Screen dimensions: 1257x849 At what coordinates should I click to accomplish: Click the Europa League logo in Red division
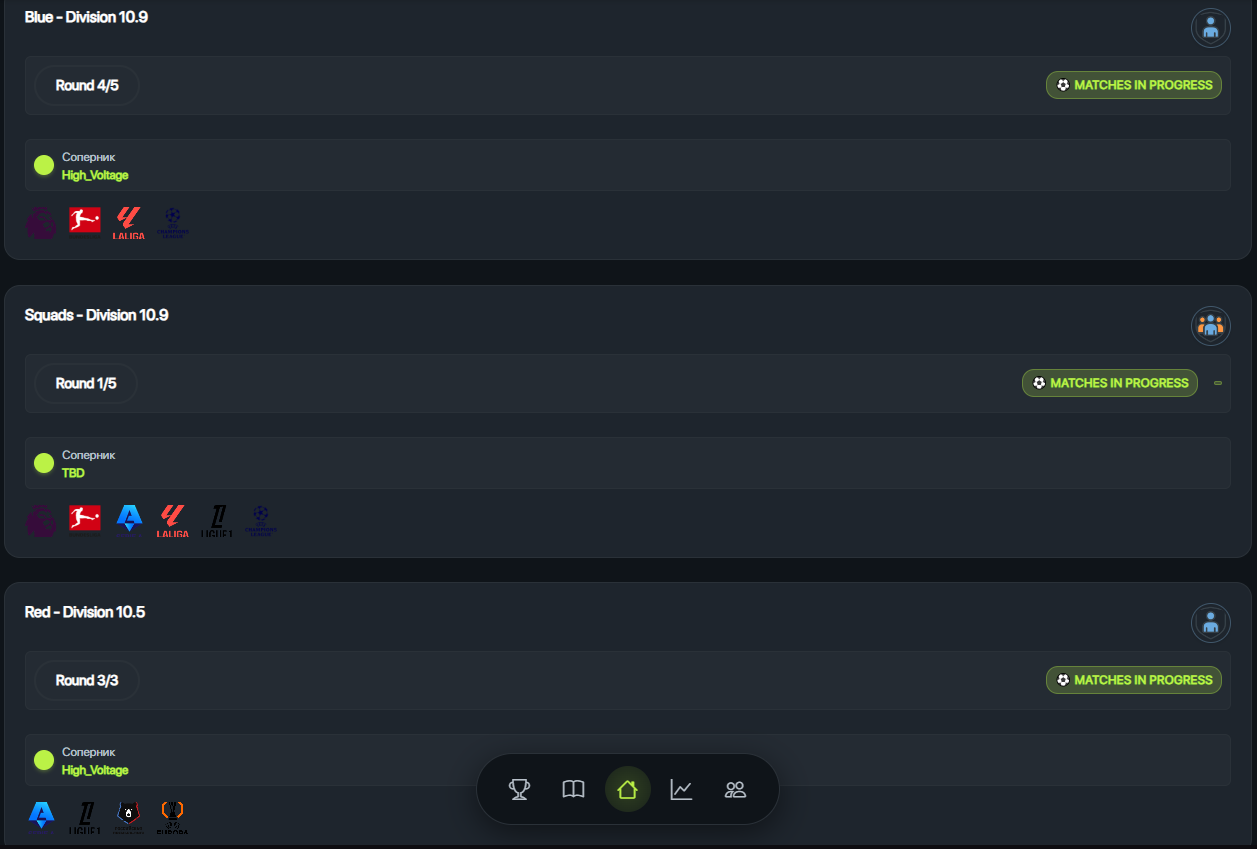coord(173,816)
